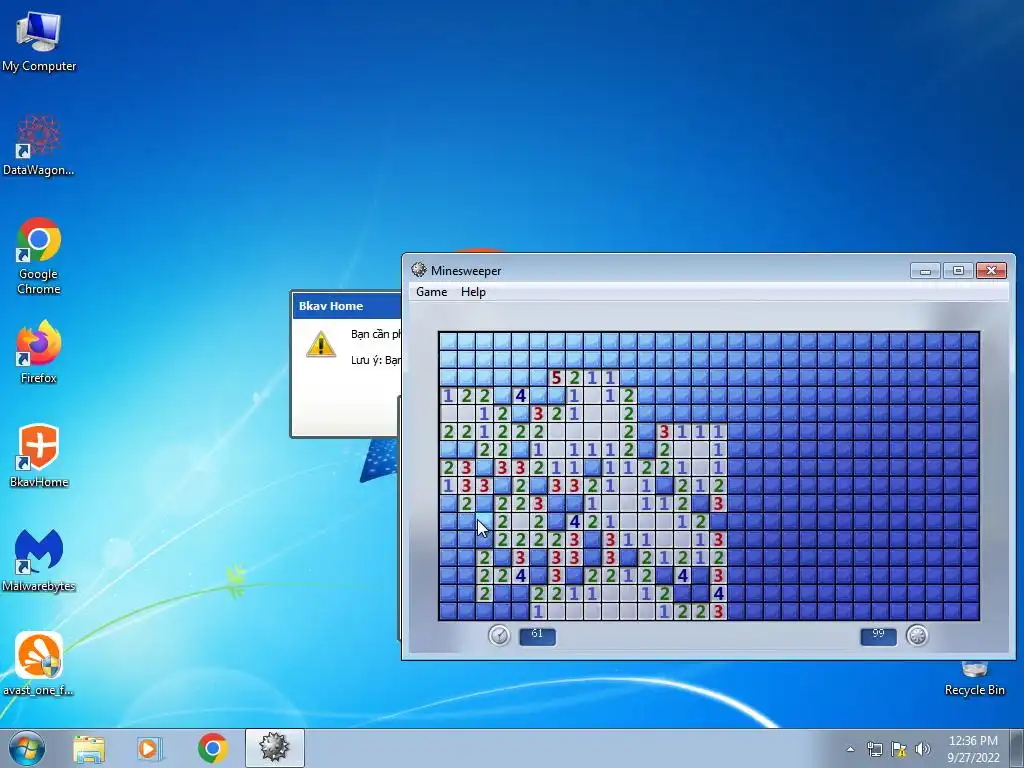
Task: Click the Bkav Home dialog title bar
Action: pyautogui.click(x=347, y=306)
